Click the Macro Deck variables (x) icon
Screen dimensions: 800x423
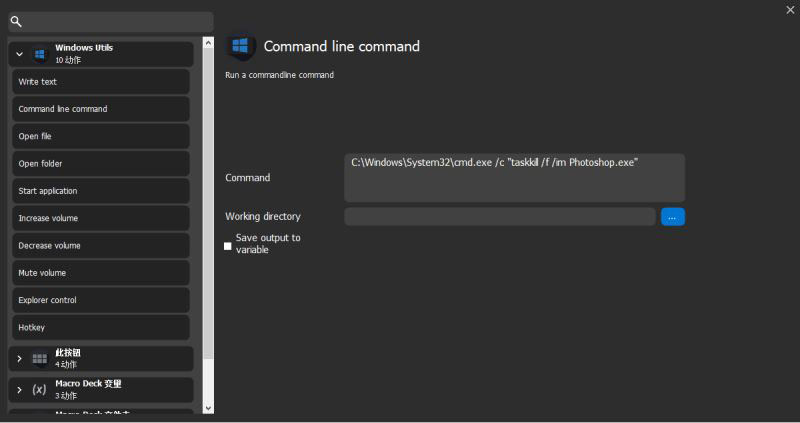[40, 389]
